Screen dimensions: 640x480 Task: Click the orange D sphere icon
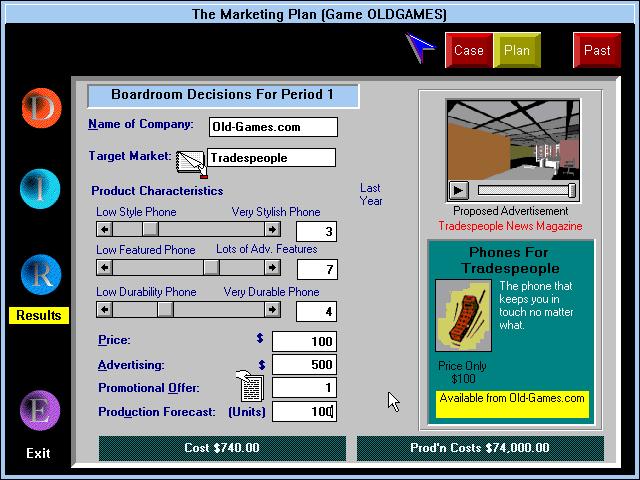42,108
